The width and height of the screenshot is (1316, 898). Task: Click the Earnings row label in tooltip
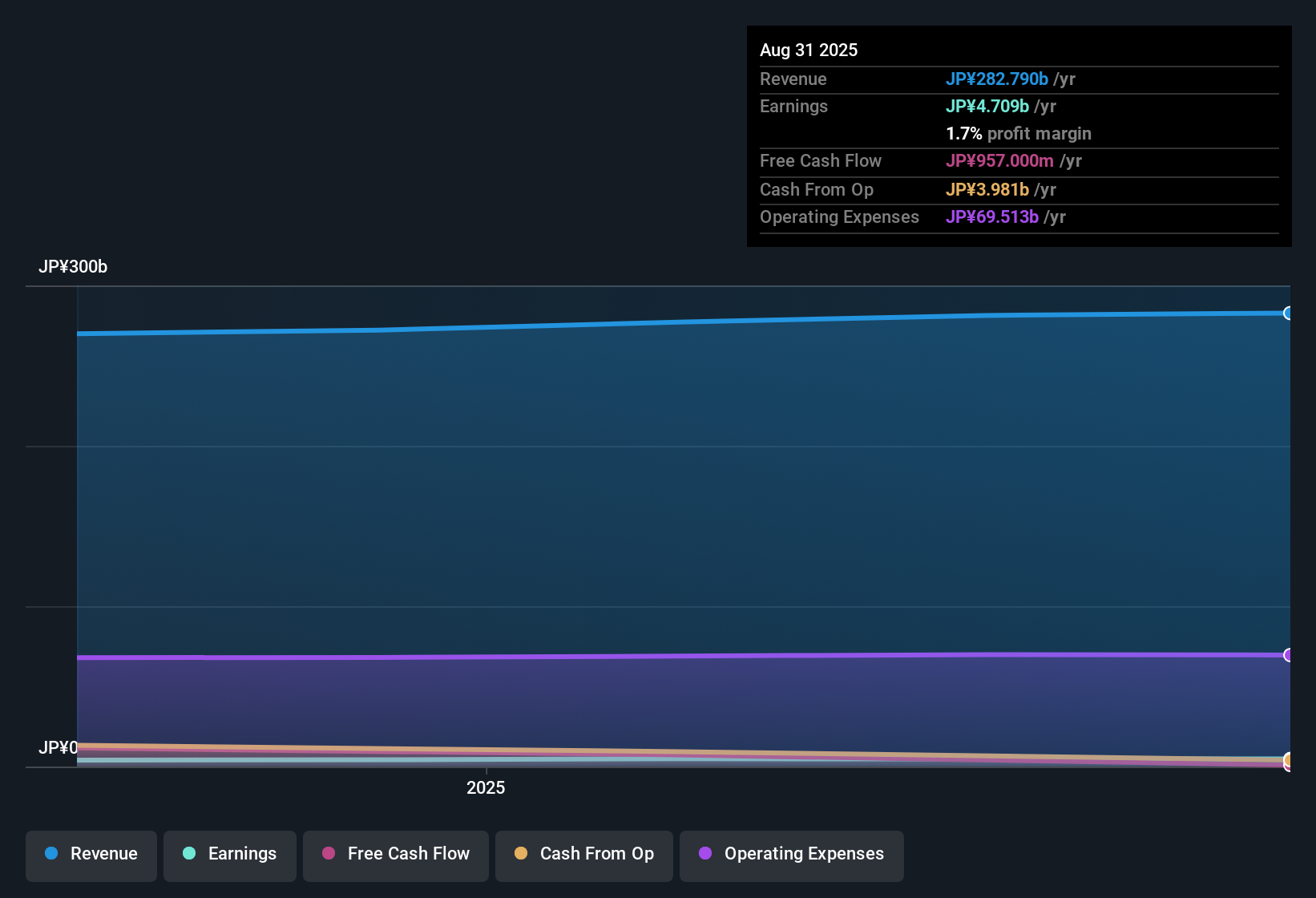click(x=793, y=107)
